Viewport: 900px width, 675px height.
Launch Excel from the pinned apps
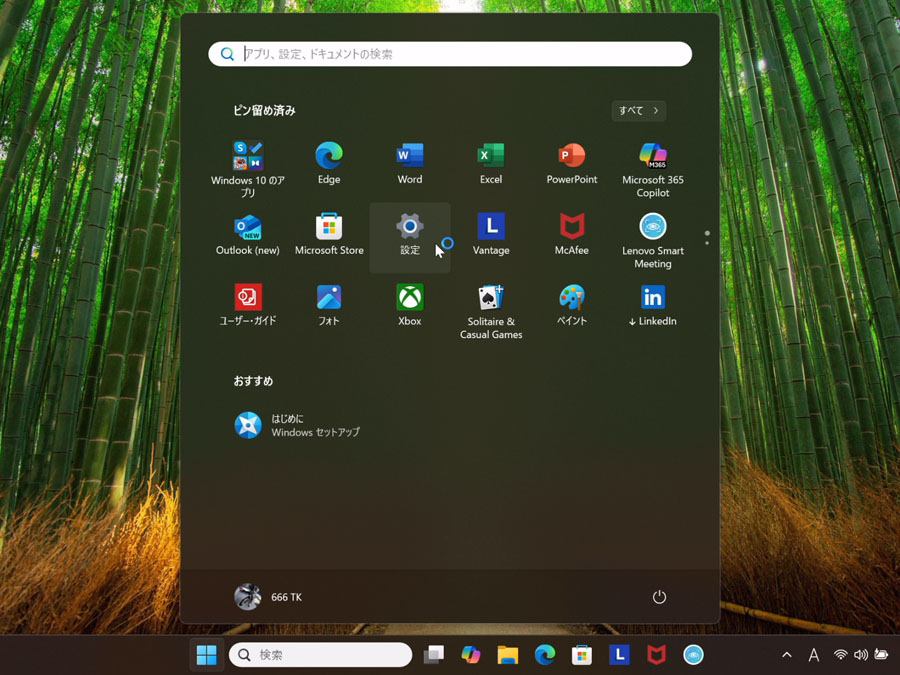[x=491, y=165]
